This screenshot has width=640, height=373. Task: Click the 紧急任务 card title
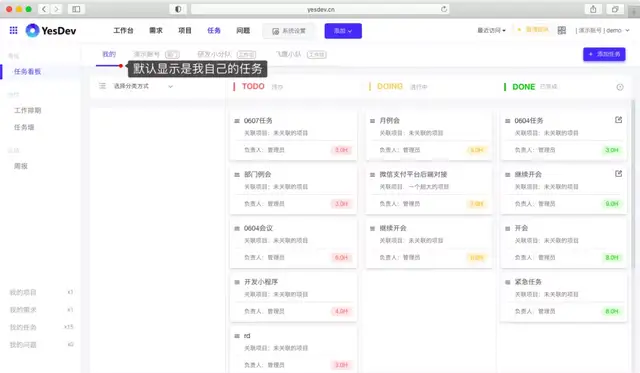click(528, 282)
